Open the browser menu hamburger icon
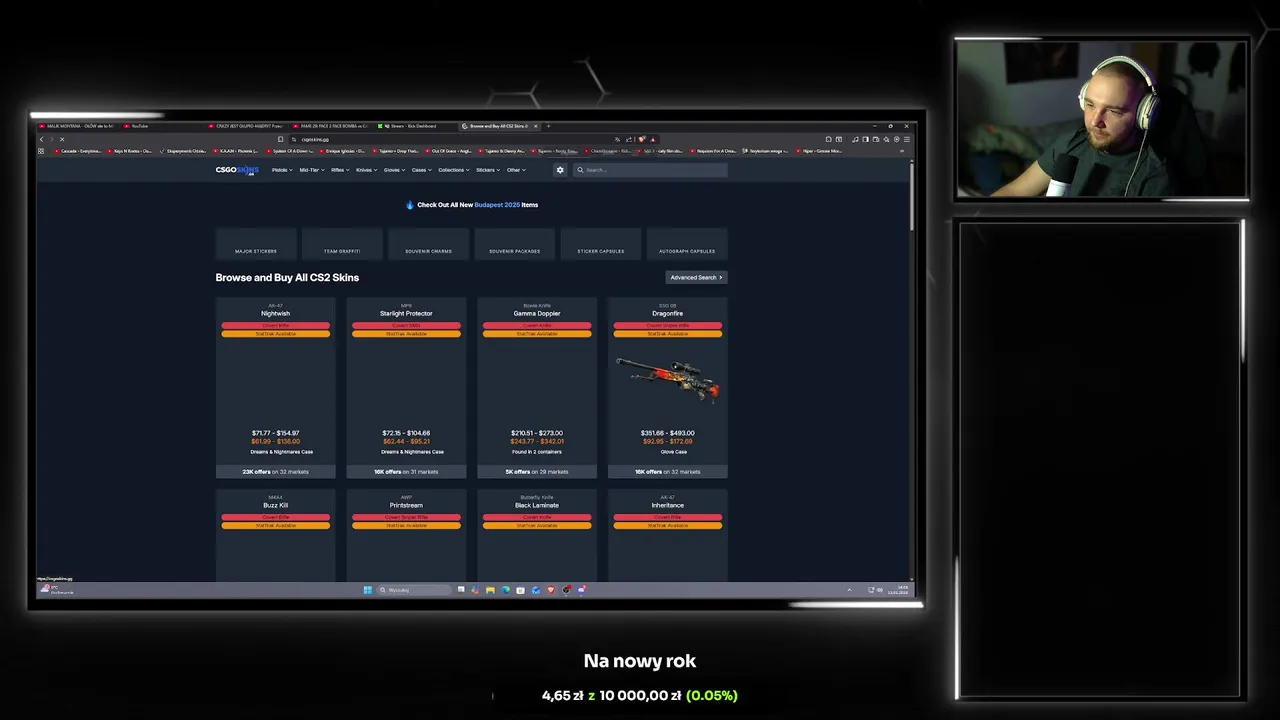This screenshot has height=720, width=1280. tap(907, 139)
